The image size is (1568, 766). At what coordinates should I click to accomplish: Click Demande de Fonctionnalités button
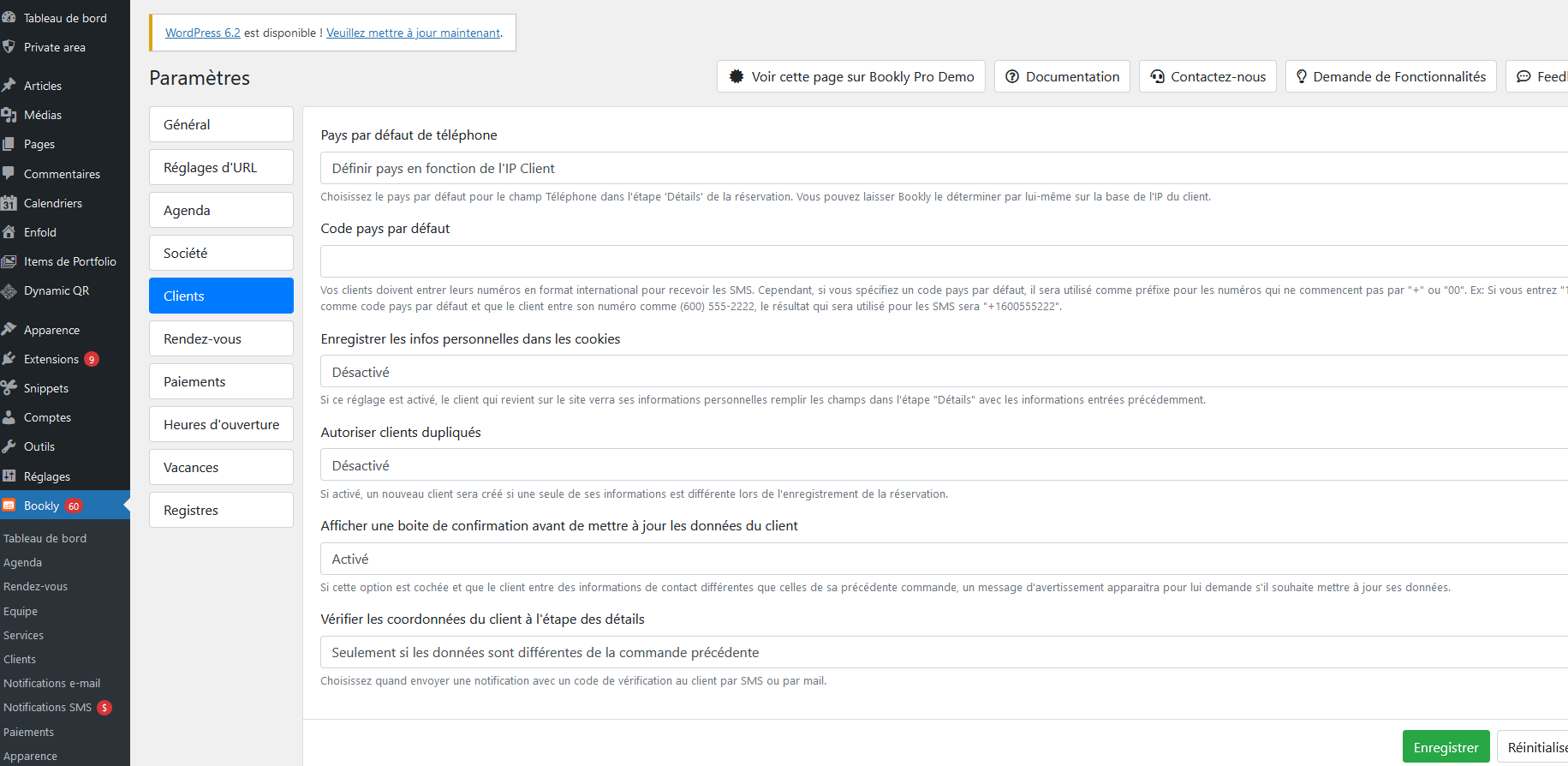coord(1391,76)
